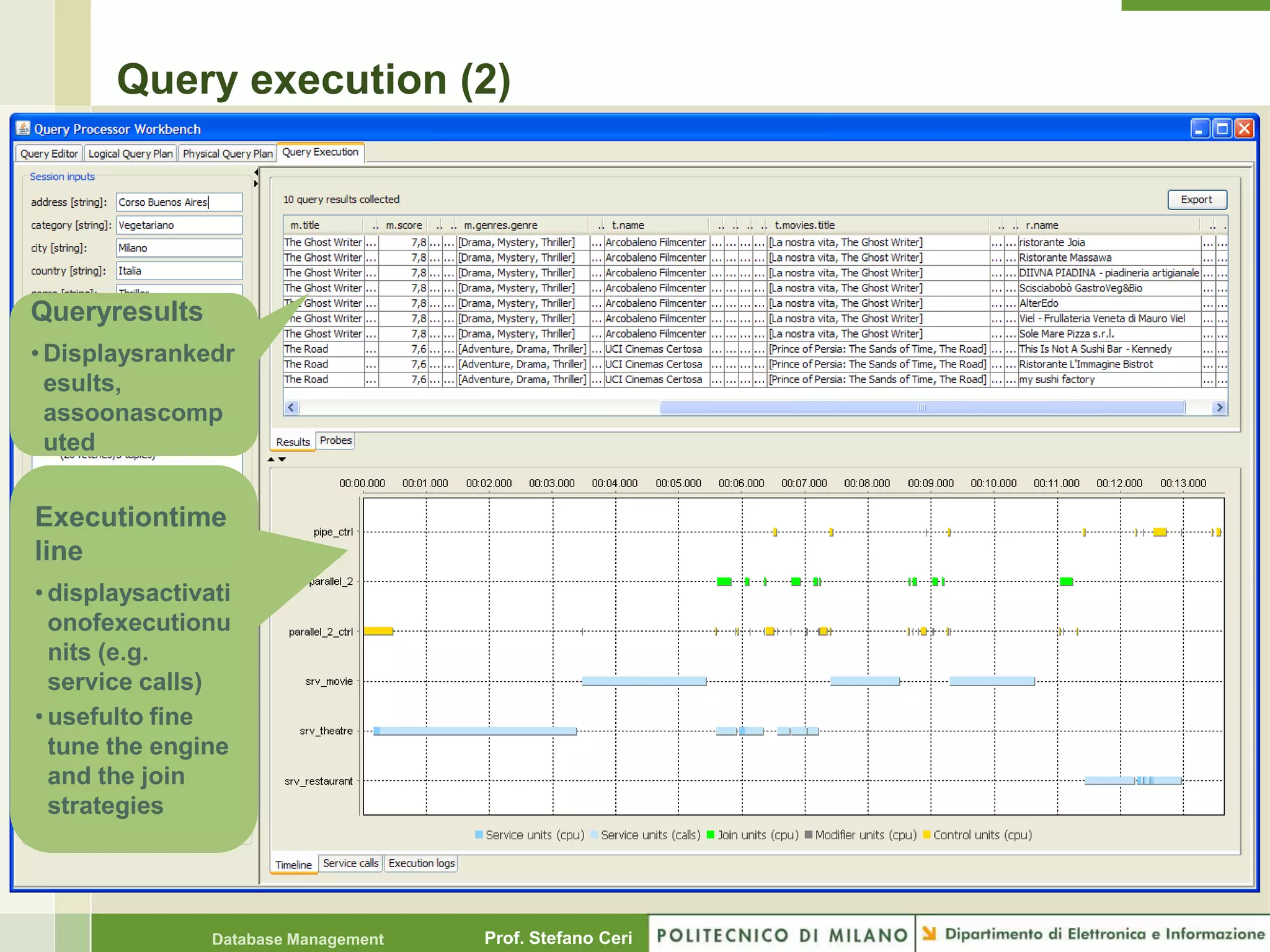Click the my sushi factory cell
1270x952 pixels.
click(x=1109, y=379)
